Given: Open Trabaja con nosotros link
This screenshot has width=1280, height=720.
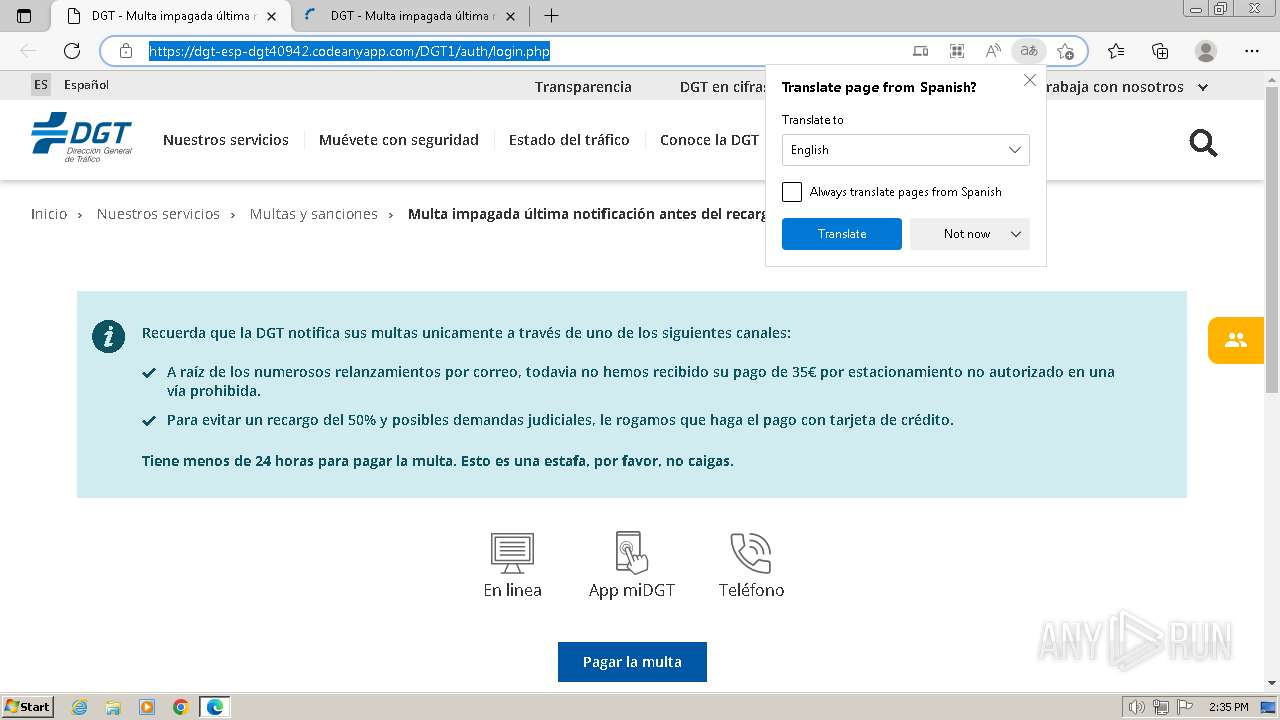Looking at the screenshot, I should click(x=1113, y=87).
